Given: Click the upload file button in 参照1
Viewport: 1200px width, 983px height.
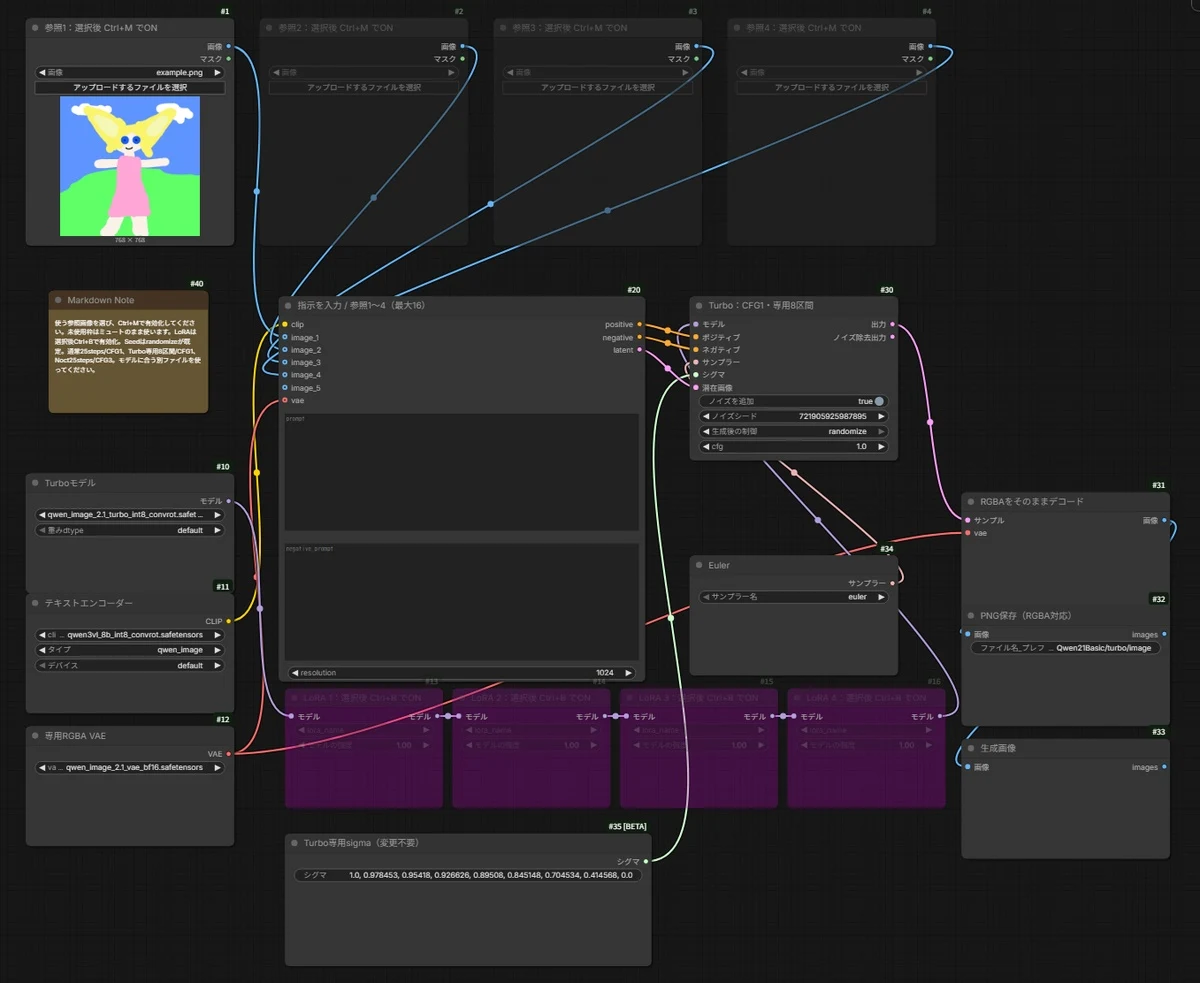Looking at the screenshot, I should click(x=130, y=88).
